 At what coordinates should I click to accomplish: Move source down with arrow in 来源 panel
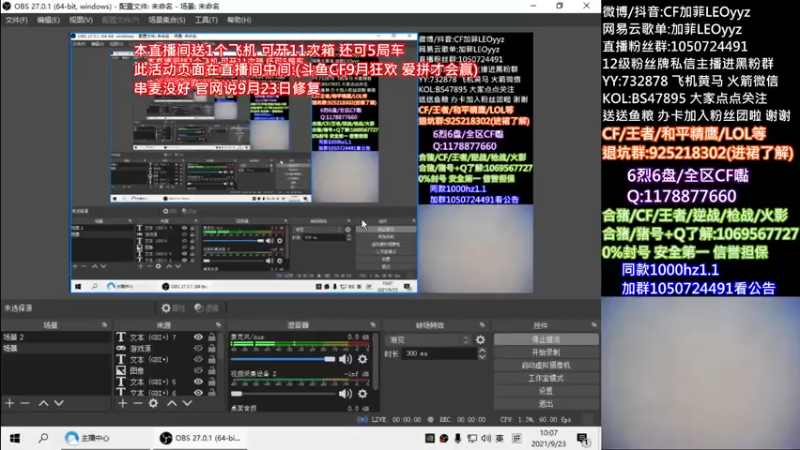point(187,403)
